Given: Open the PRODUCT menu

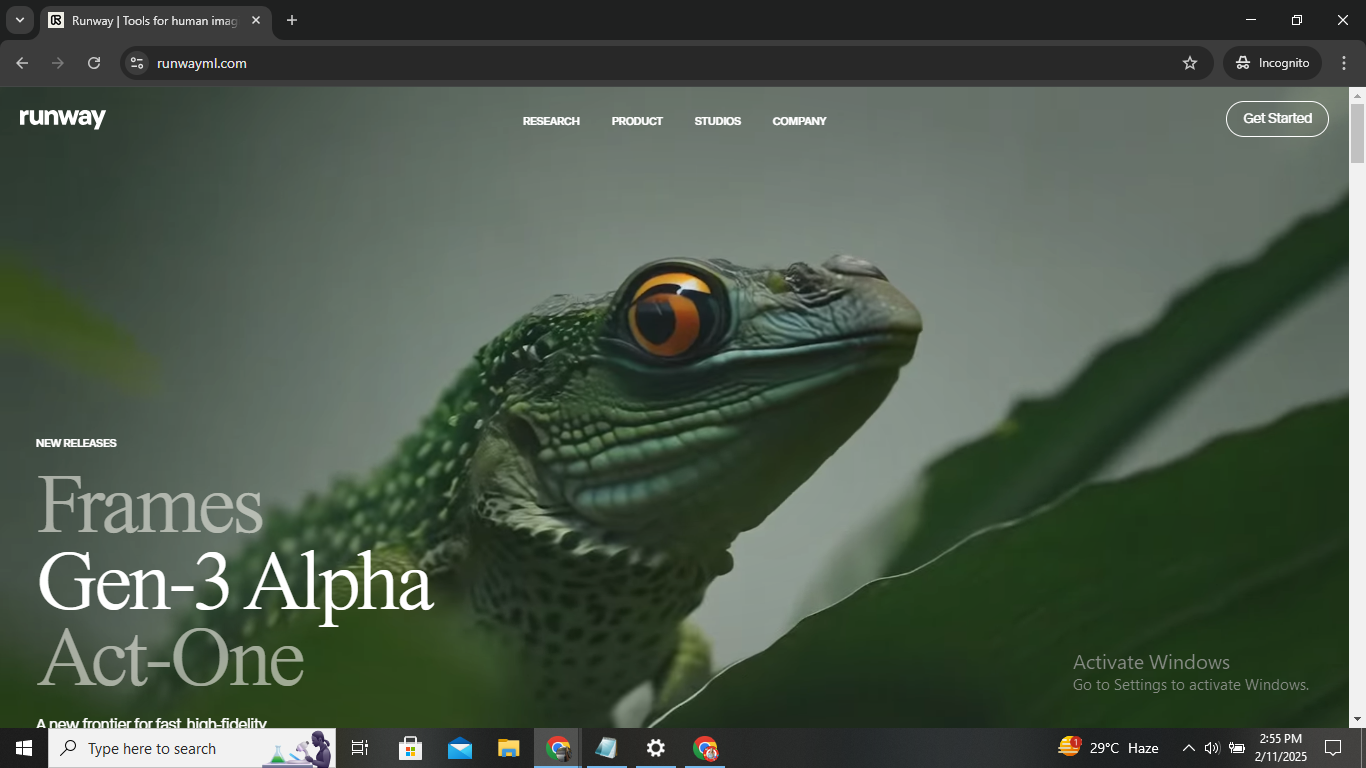Looking at the screenshot, I should (637, 121).
